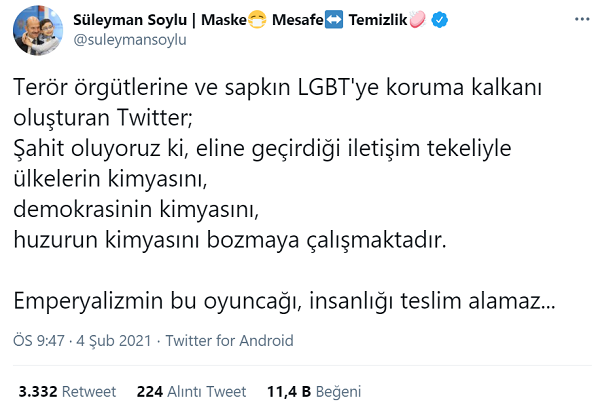Click the sentence starting Emperyalizmin bu oyuncağı

coord(284,301)
